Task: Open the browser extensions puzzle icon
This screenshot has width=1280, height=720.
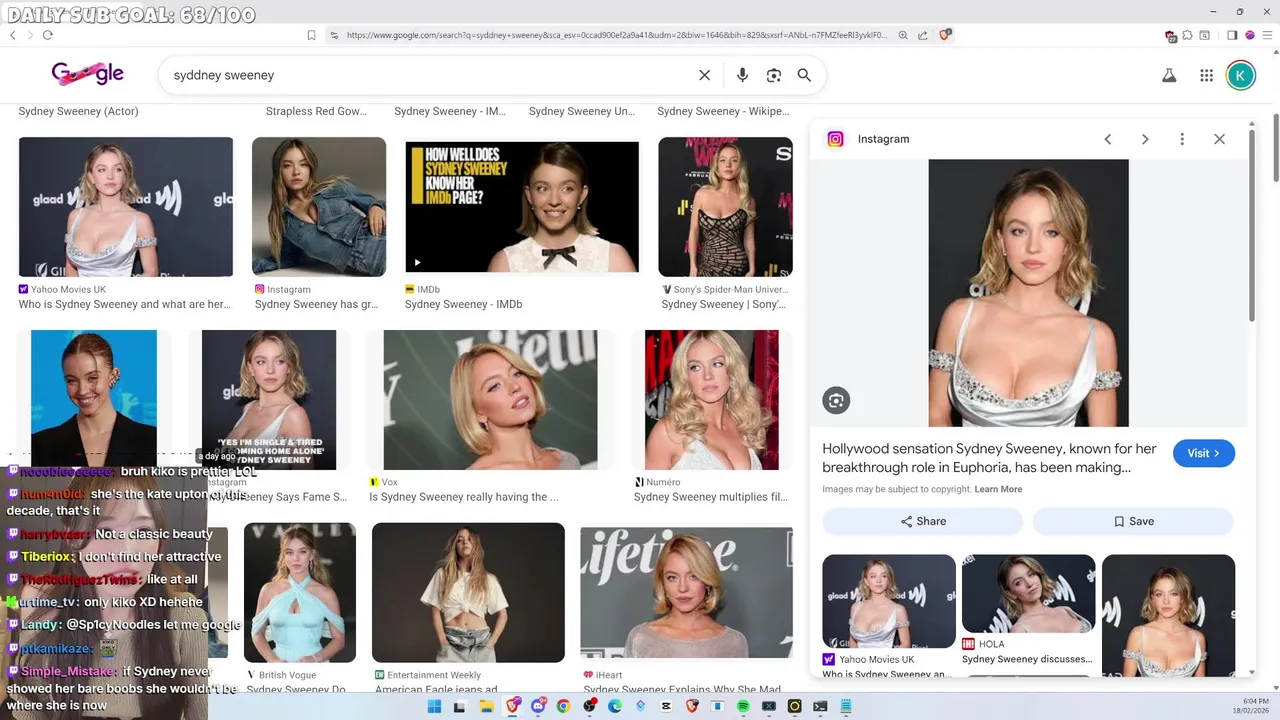Action: [1188, 35]
